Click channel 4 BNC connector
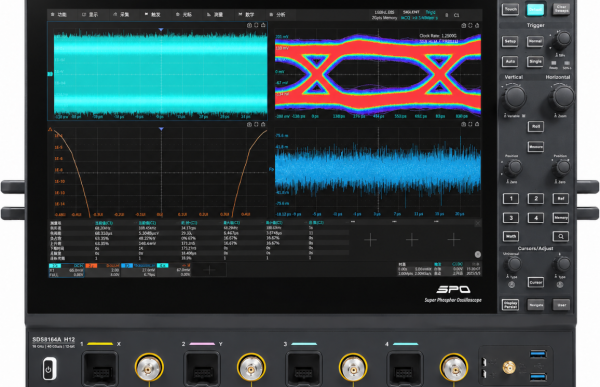This screenshot has width=600, height=387. 453,367
